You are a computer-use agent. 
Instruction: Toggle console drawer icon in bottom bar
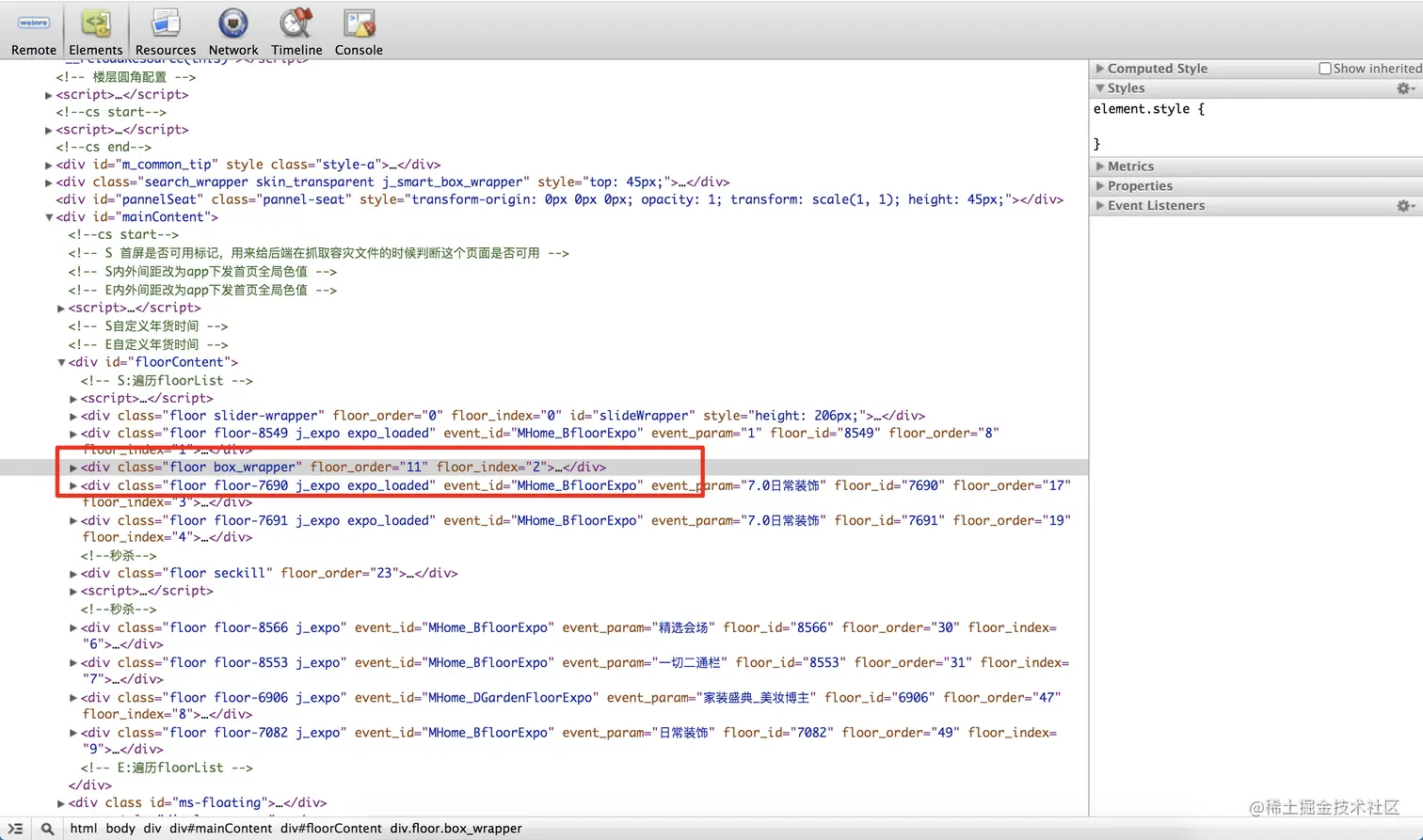click(x=16, y=829)
